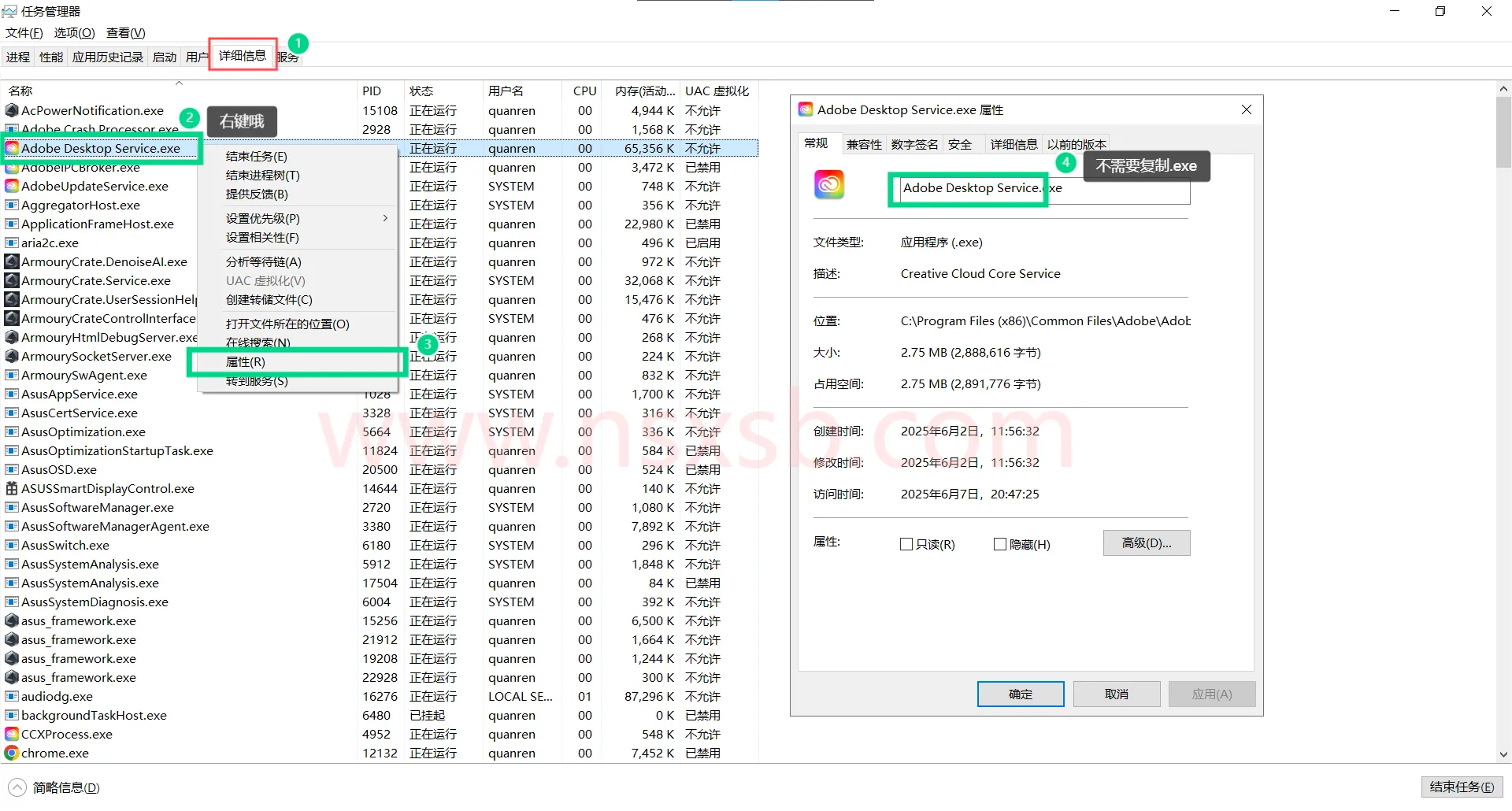Choose 创建转储文件(C) in context menu
The image size is (1512, 811).
[298, 300]
